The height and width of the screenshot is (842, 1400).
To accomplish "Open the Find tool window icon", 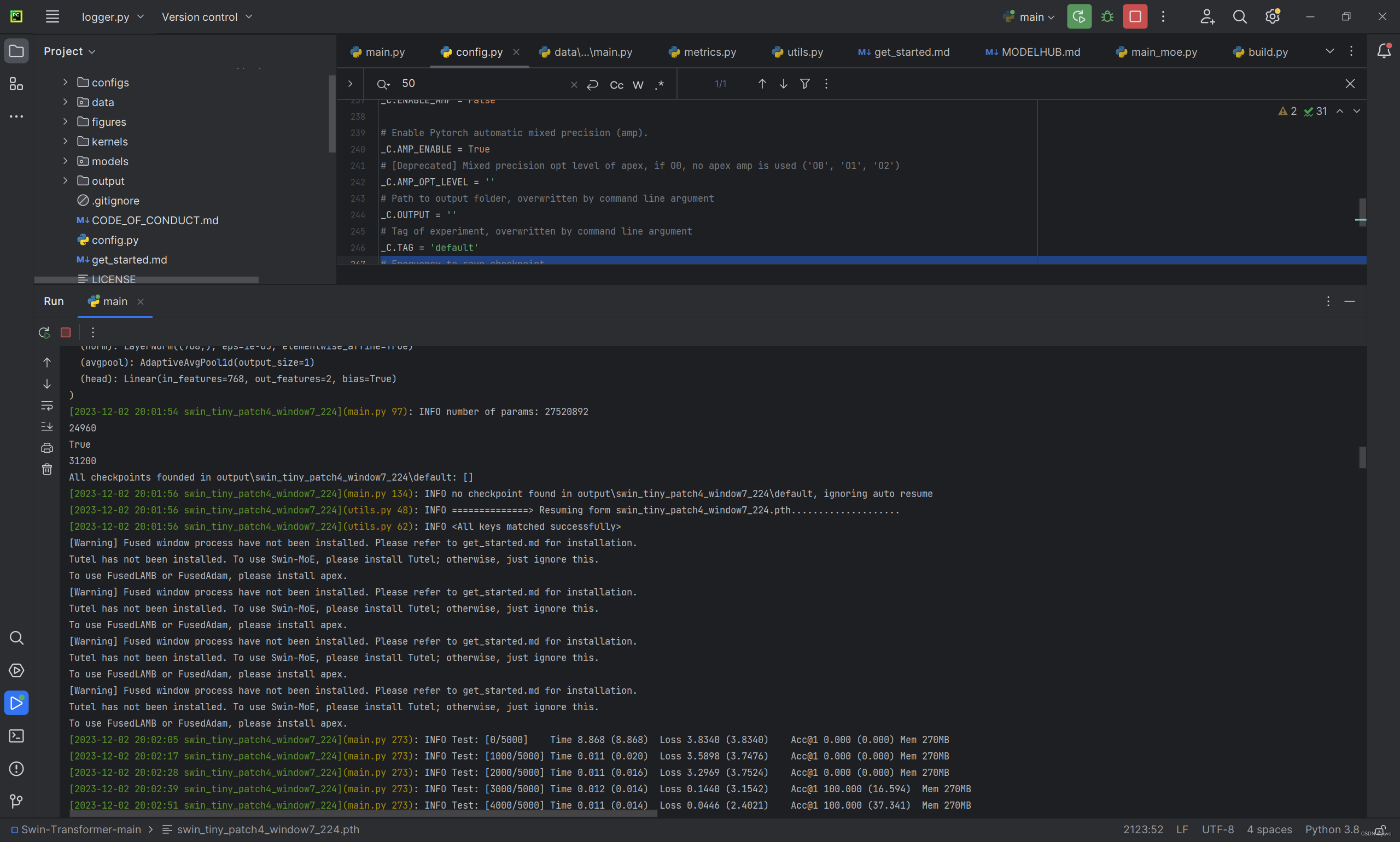I will tap(16, 638).
